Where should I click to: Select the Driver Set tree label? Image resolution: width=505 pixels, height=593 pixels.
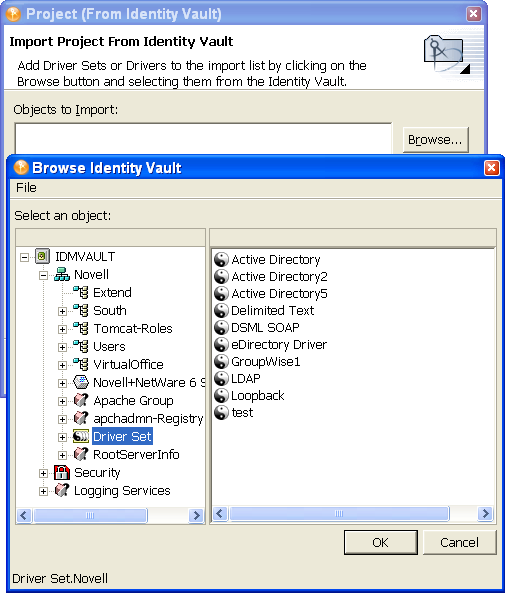(122, 436)
